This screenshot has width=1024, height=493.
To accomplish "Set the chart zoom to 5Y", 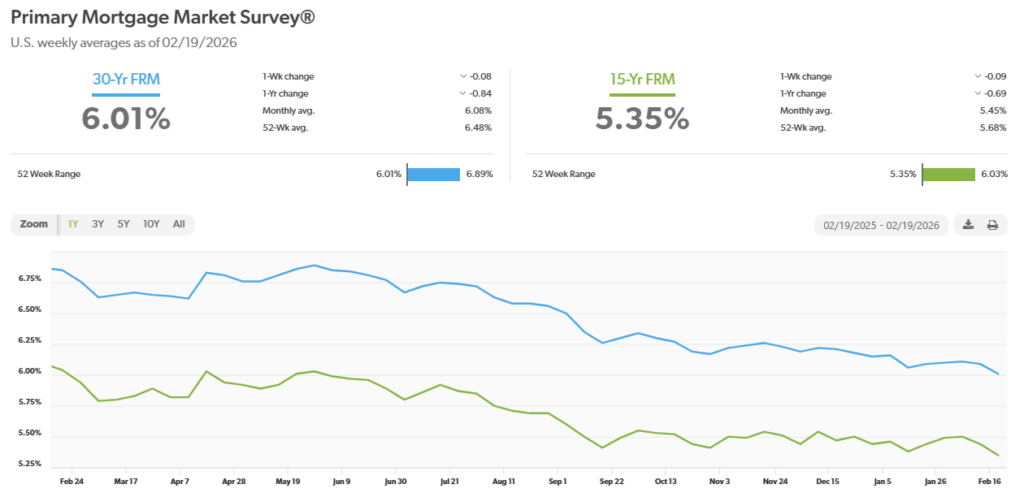I will [x=123, y=224].
